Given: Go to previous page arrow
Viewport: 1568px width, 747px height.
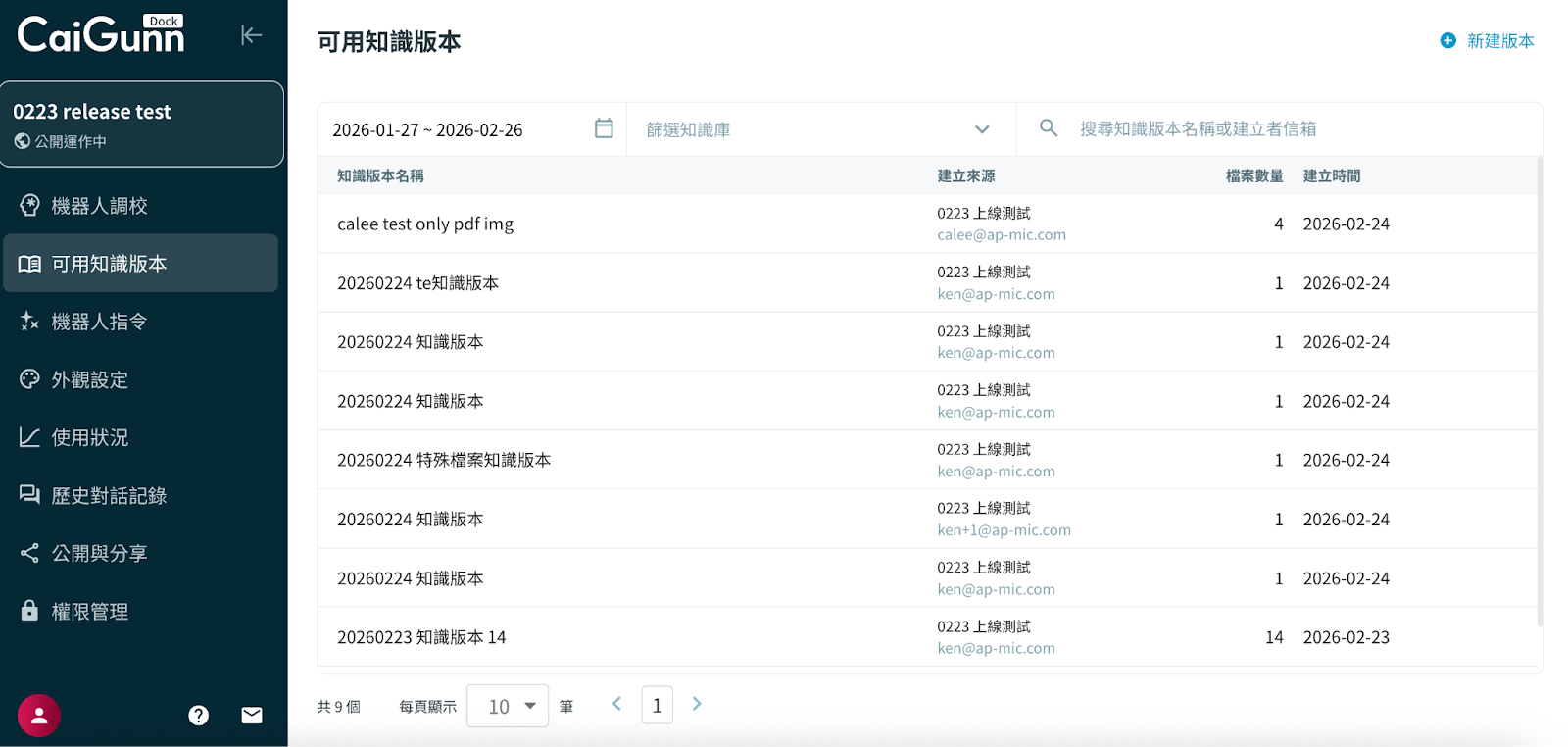Looking at the screenshot, I should (x=616, y=704).
